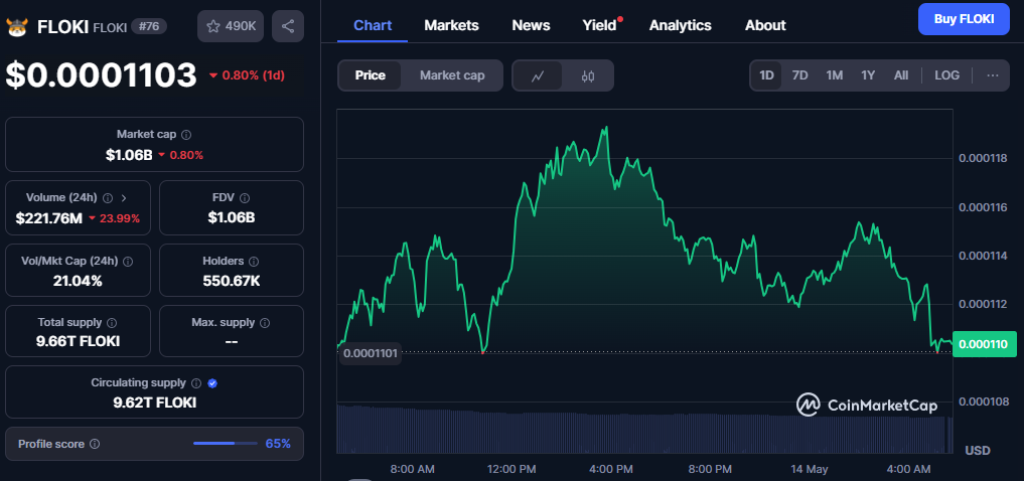Add FLOKI to watchlist with the star button
This screenshot has height=481, width=1024.
pos(231,26)
